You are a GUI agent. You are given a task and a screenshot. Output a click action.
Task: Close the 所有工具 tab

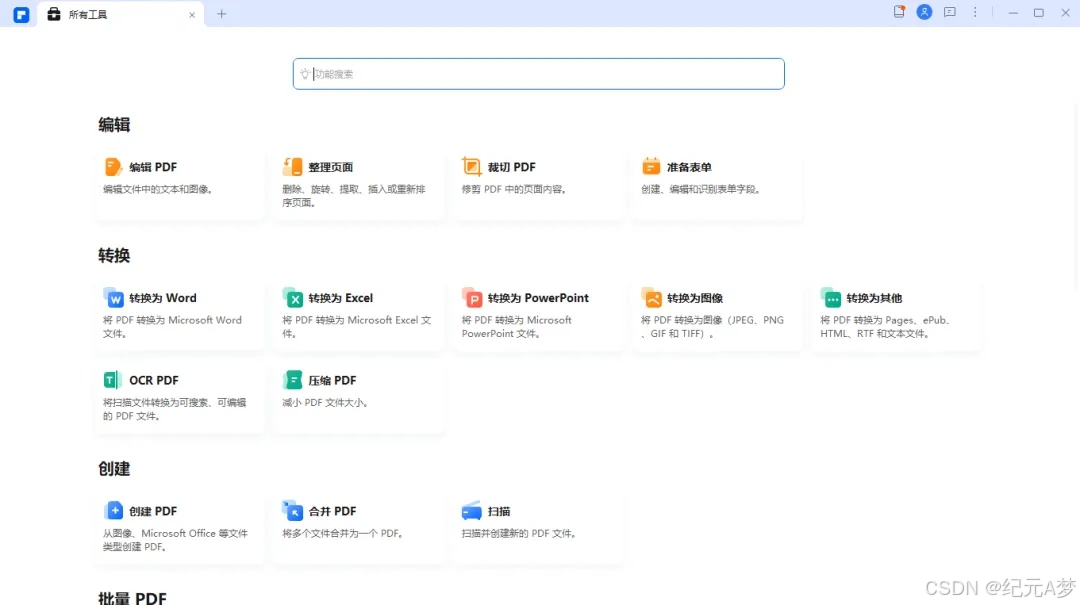[192, 14]
